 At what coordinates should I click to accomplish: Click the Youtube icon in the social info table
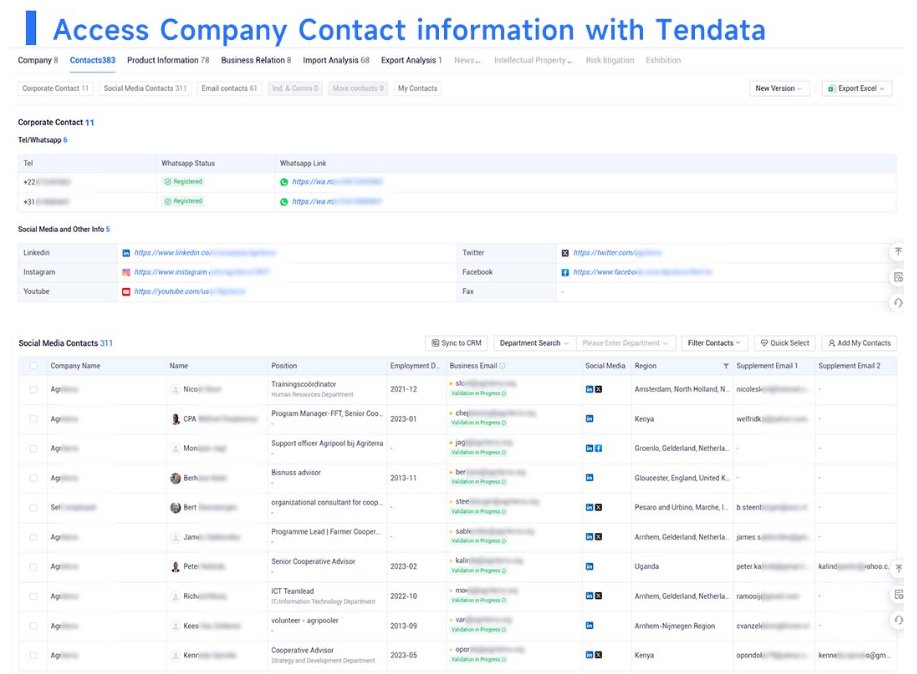(126, 291)
